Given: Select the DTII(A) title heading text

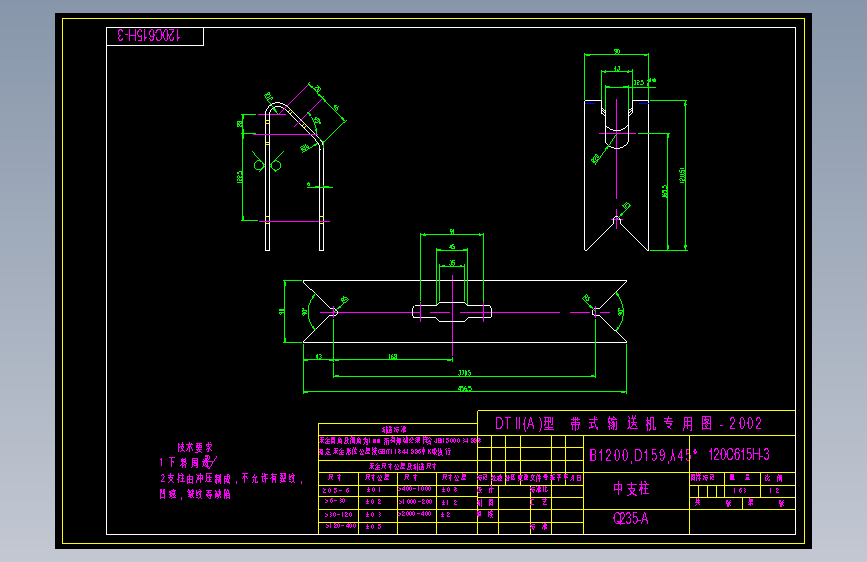Looking at the screenshot, I should click(x=628, y=424).
